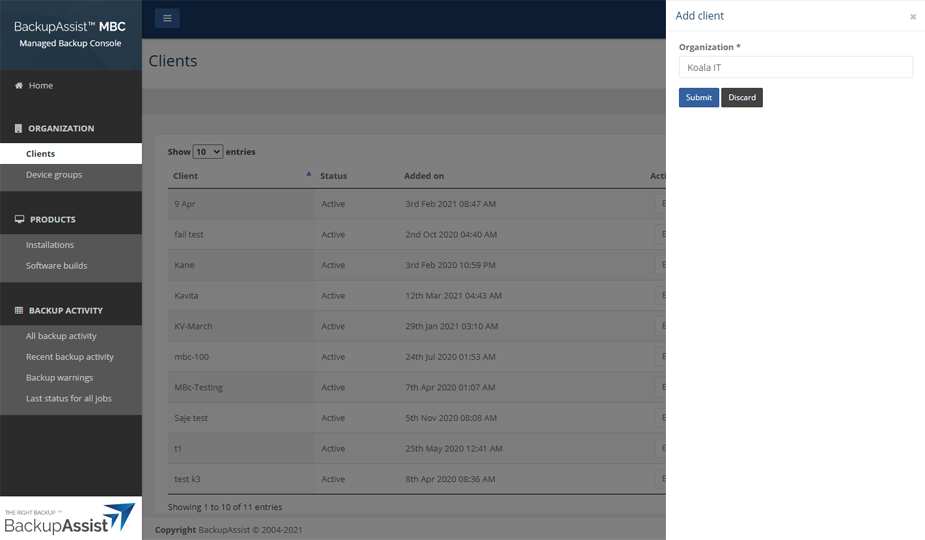Image resolution: width=925 pixels, height=540 pixels.
Task: Close the Add client panel
Action: click(x=913, y=17)
